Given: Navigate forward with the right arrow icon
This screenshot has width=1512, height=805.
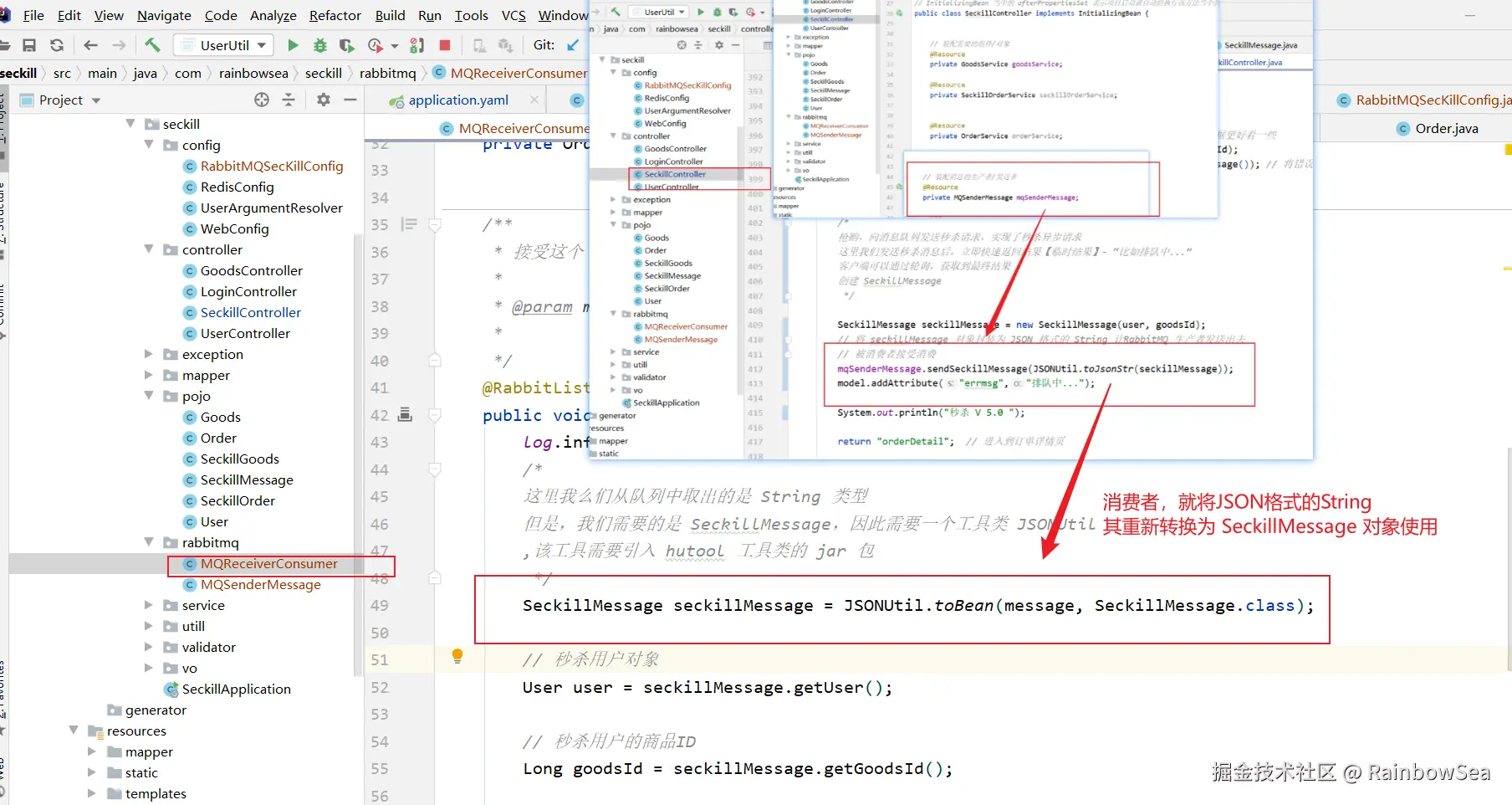Looking at the screenshot, I should 120,45.
